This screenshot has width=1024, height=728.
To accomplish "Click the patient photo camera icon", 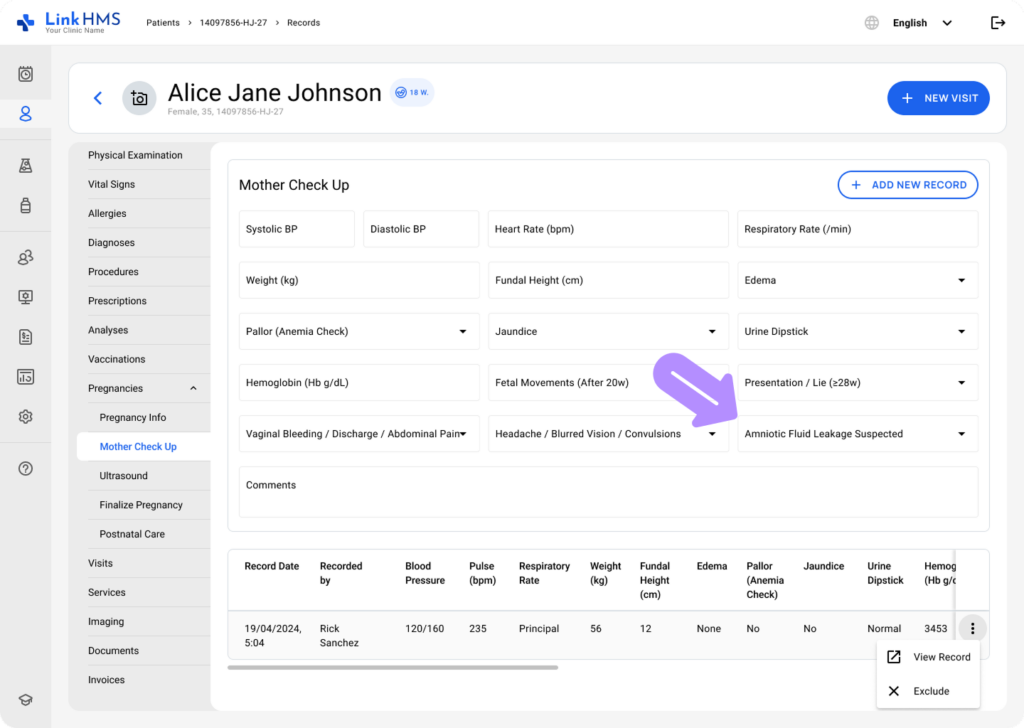I will coord(139,98).
